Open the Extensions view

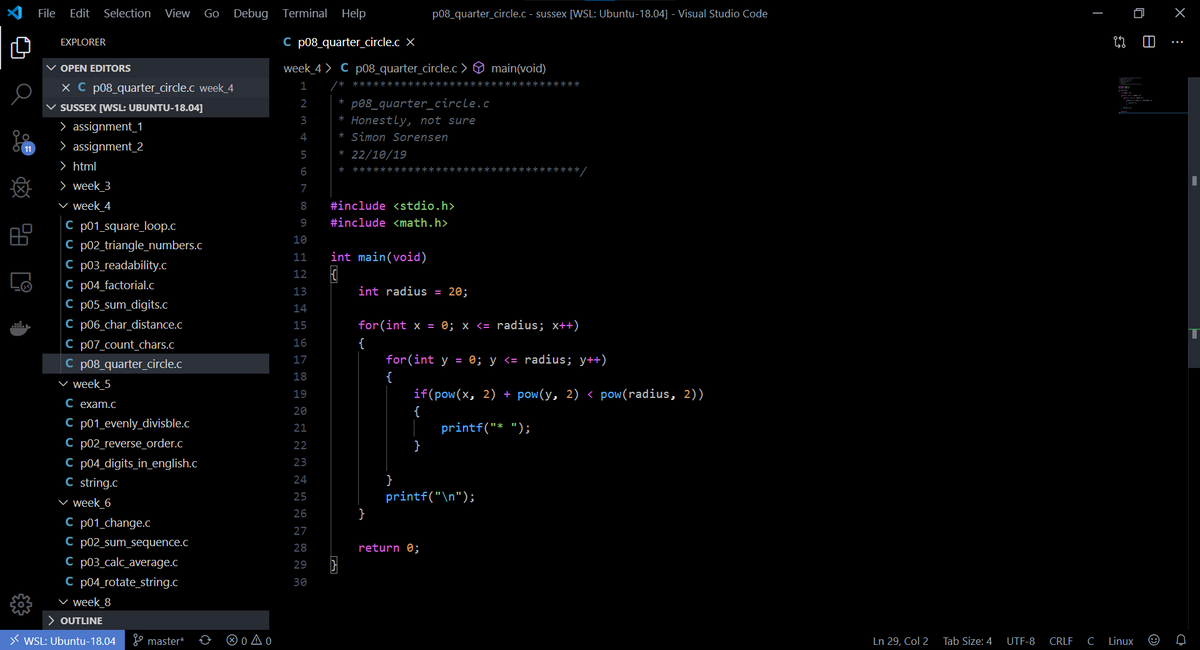[21, 235]
